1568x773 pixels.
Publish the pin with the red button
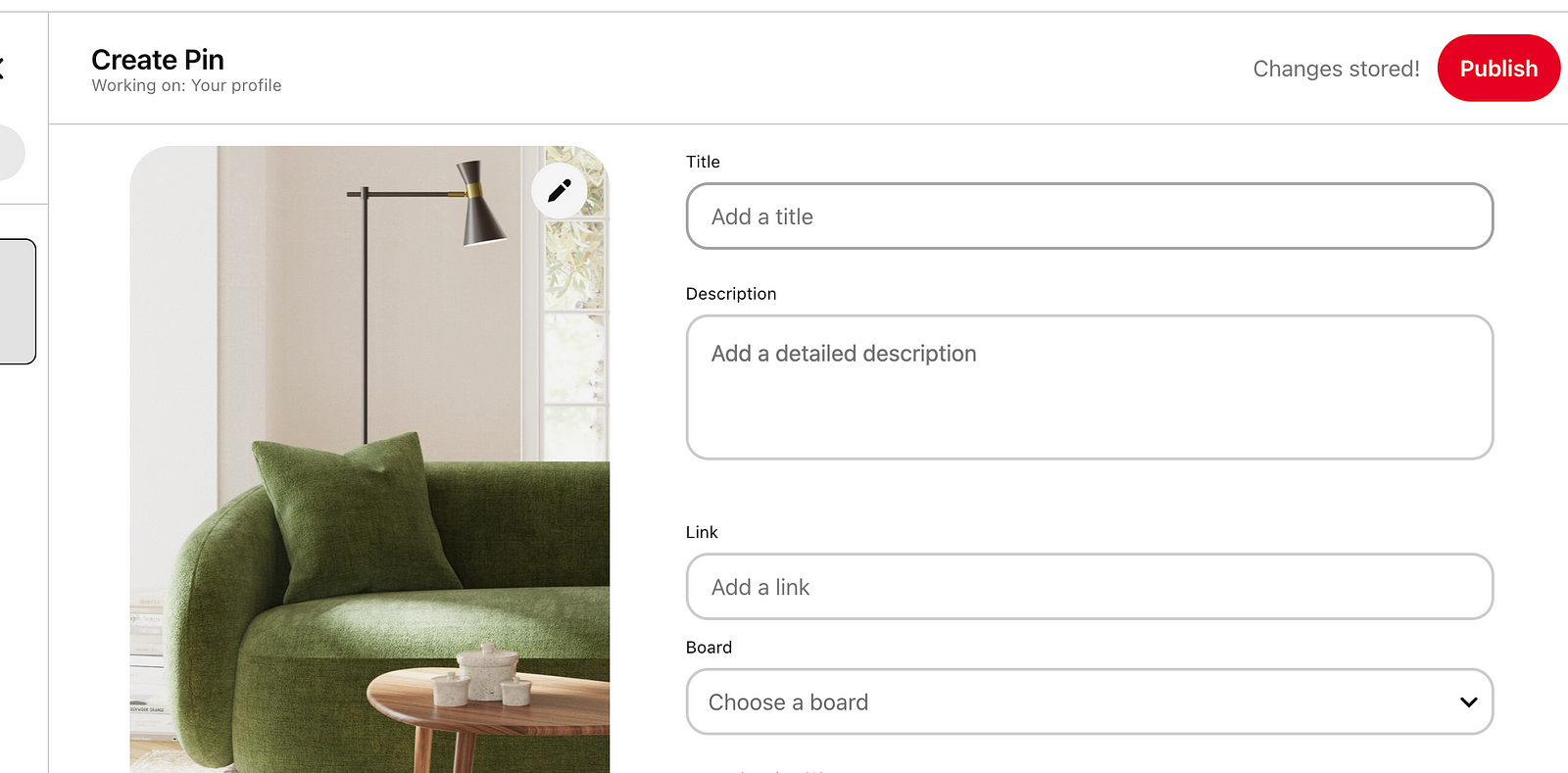point(1497,69)
